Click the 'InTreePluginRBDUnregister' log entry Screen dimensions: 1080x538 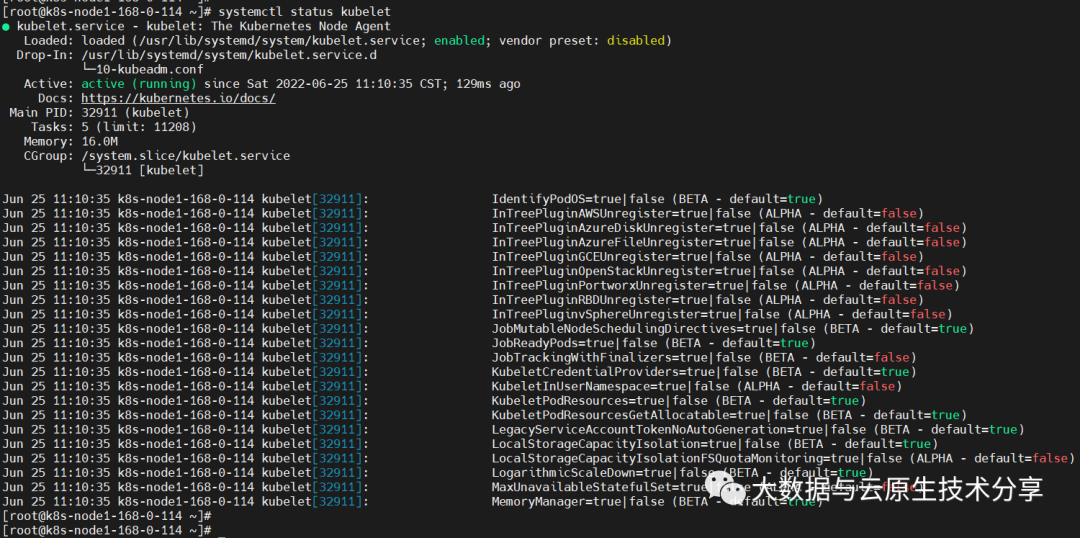[x=708, y=300]
